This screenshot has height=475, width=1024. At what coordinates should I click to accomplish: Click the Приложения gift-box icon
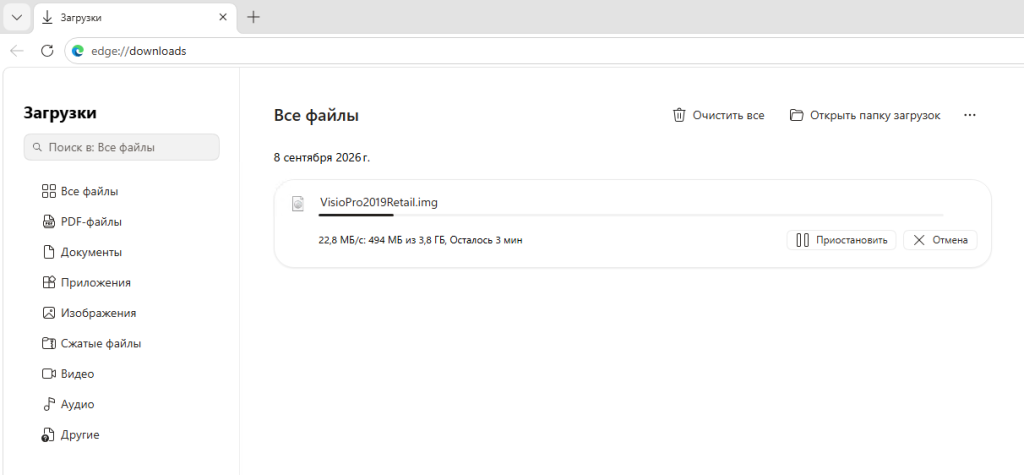coord(48,283)
